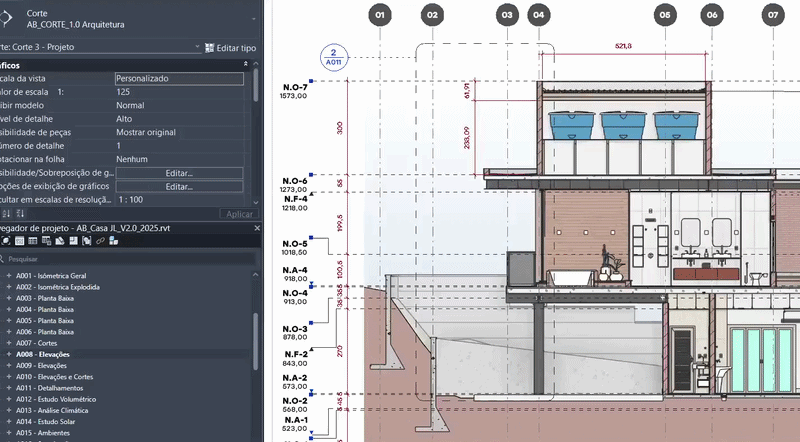Click the Aplicar button
Viewport: 800px width, 442px height.
coord(239,214)
